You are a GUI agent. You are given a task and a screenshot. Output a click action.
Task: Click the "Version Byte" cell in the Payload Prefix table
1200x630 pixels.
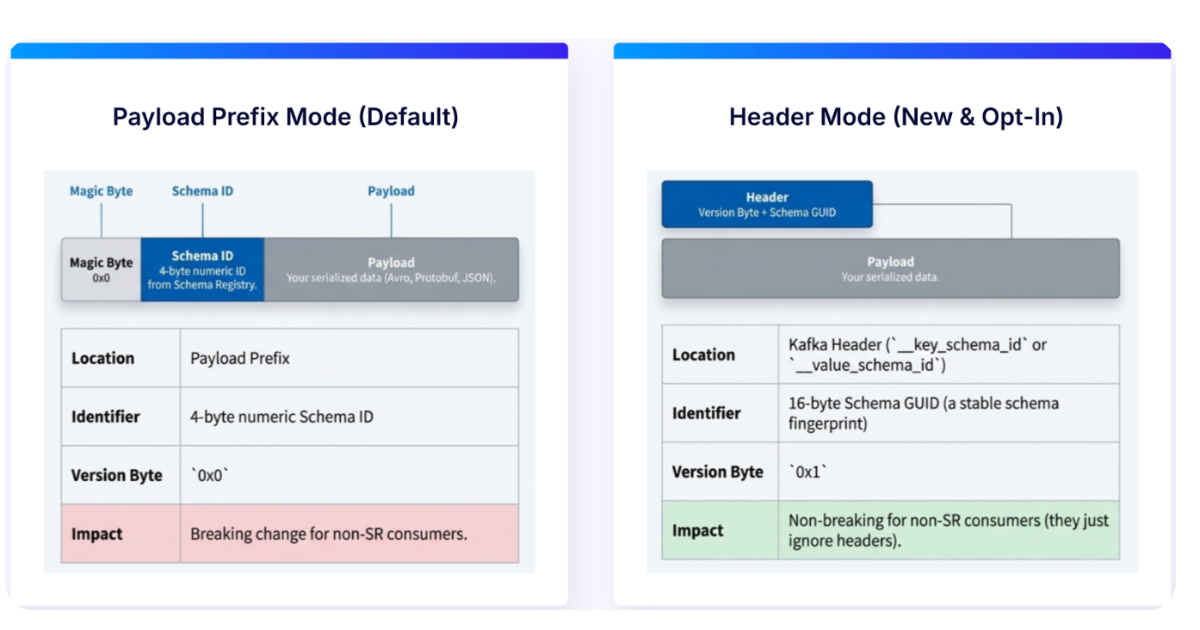121,475
